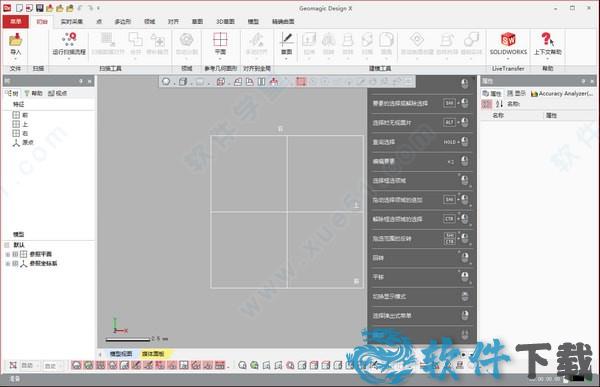600x387 pixels.
Task: Click the SOLIDWORKS LiveTransfer icon
Action: [x=508, y=44]
